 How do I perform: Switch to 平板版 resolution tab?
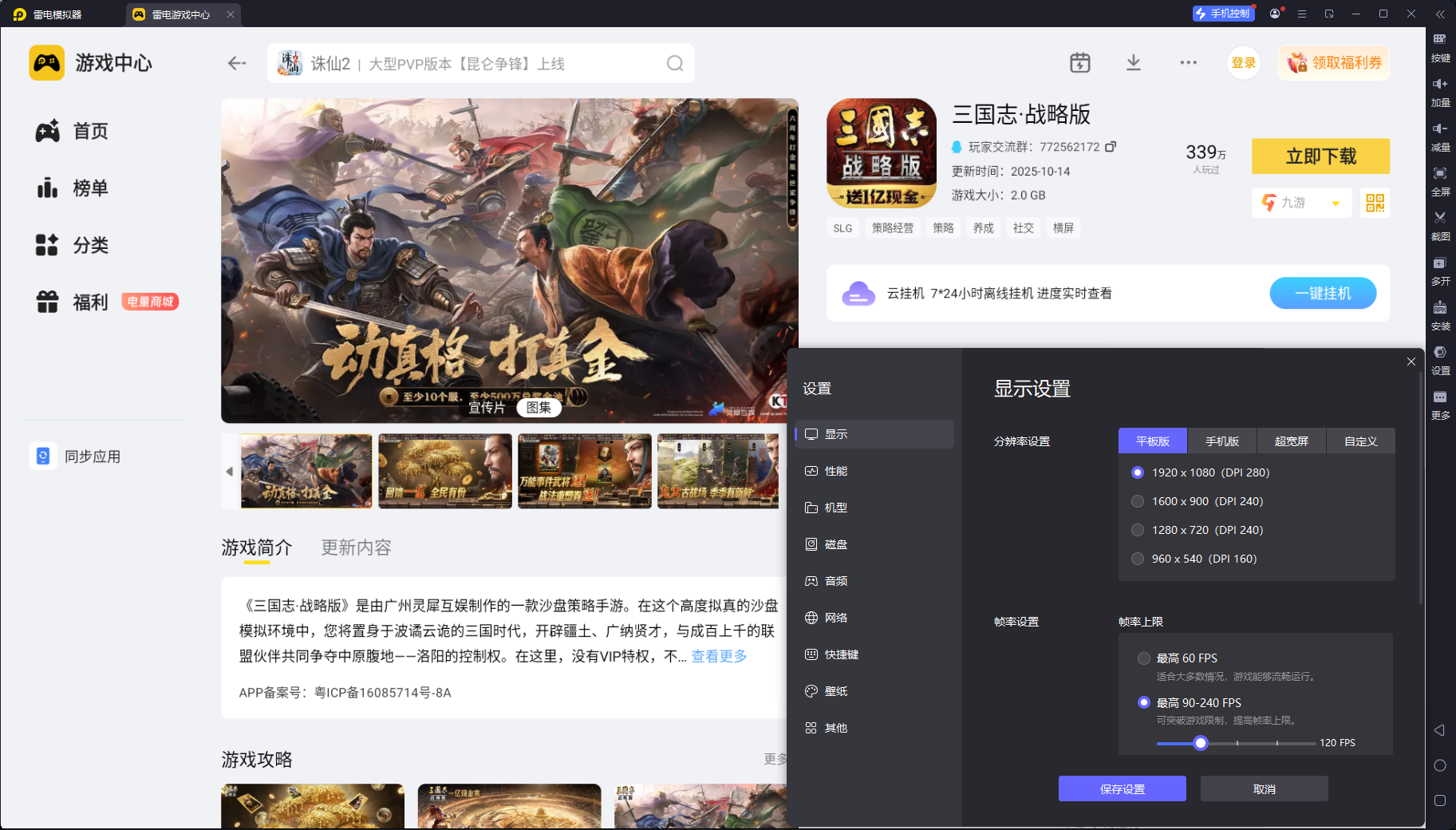tap(1153, 441)
